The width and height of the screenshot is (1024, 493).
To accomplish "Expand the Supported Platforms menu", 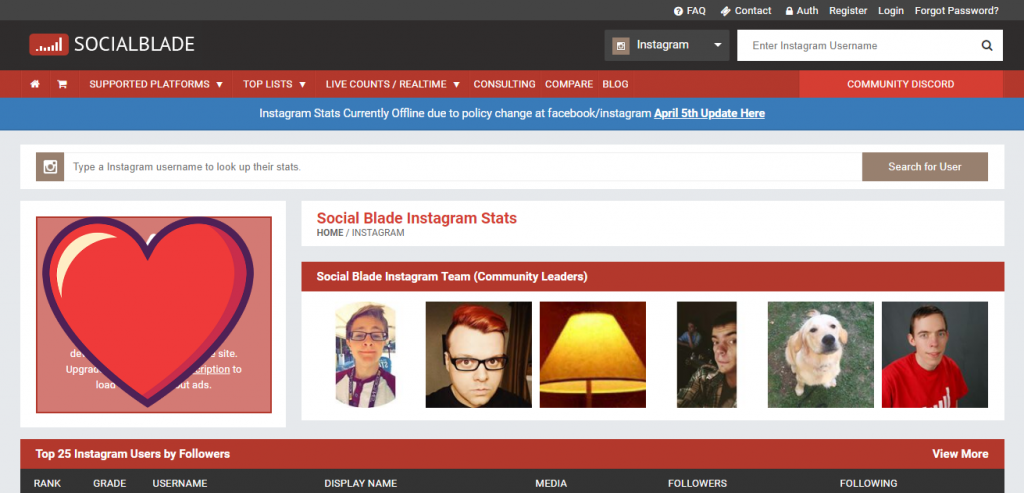I will click(156, 84).
